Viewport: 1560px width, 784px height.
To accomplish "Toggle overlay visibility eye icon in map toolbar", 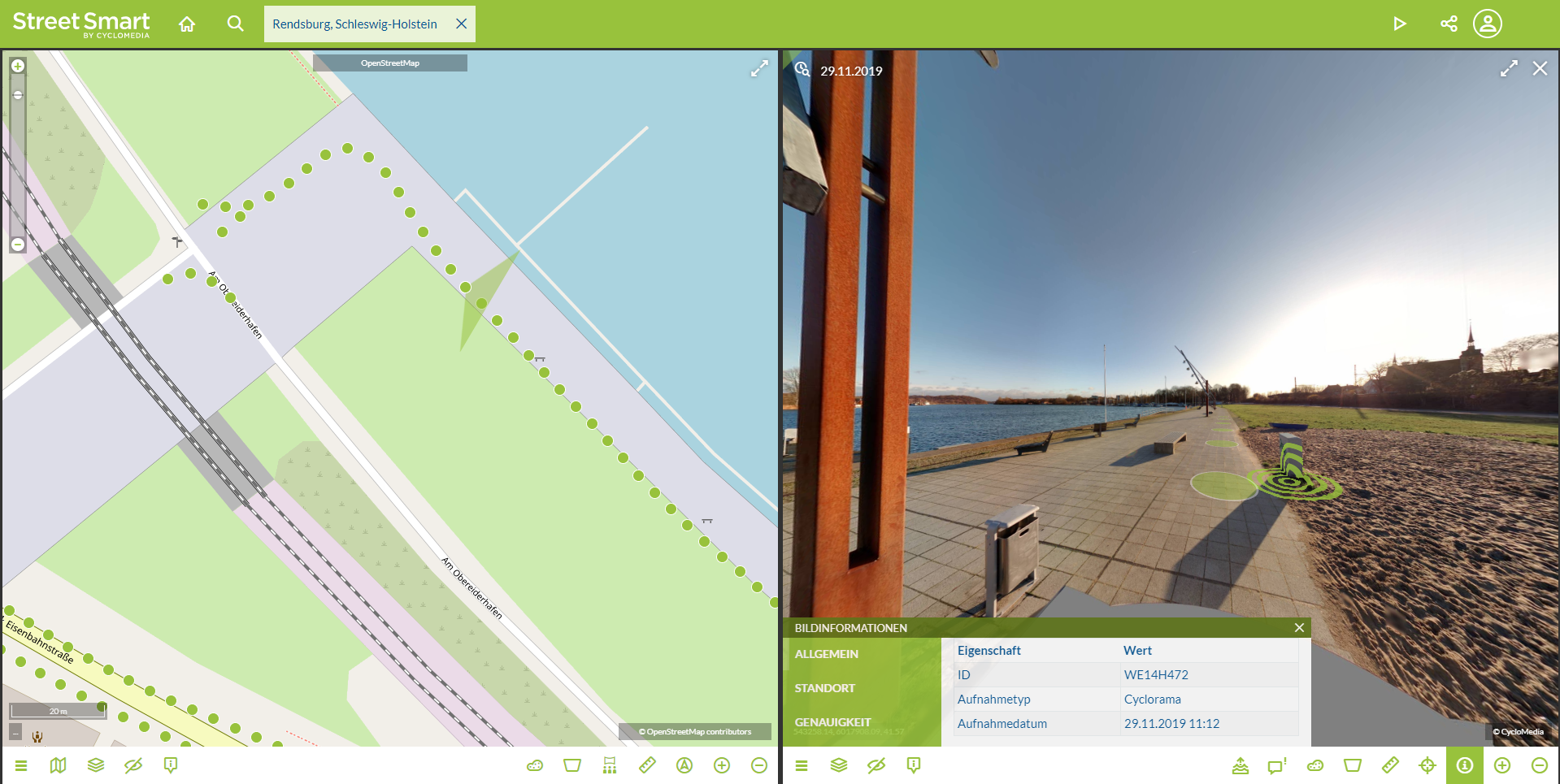I will click(x=133, y=765).
